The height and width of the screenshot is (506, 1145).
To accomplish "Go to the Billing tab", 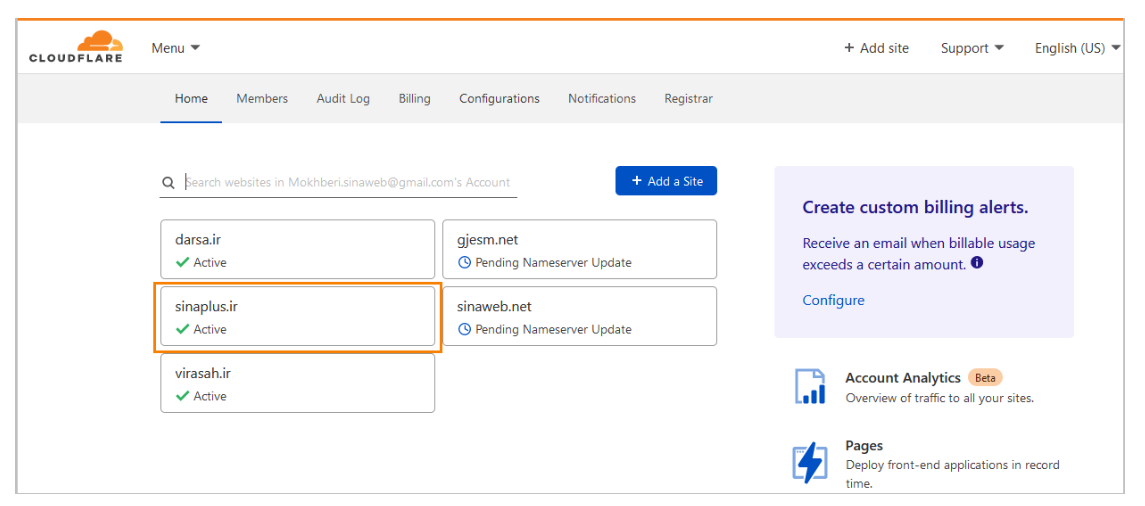I will coord(414,99).
